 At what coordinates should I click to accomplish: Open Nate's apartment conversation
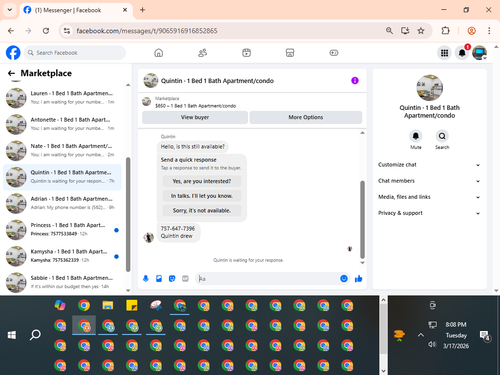click(62, 150)
